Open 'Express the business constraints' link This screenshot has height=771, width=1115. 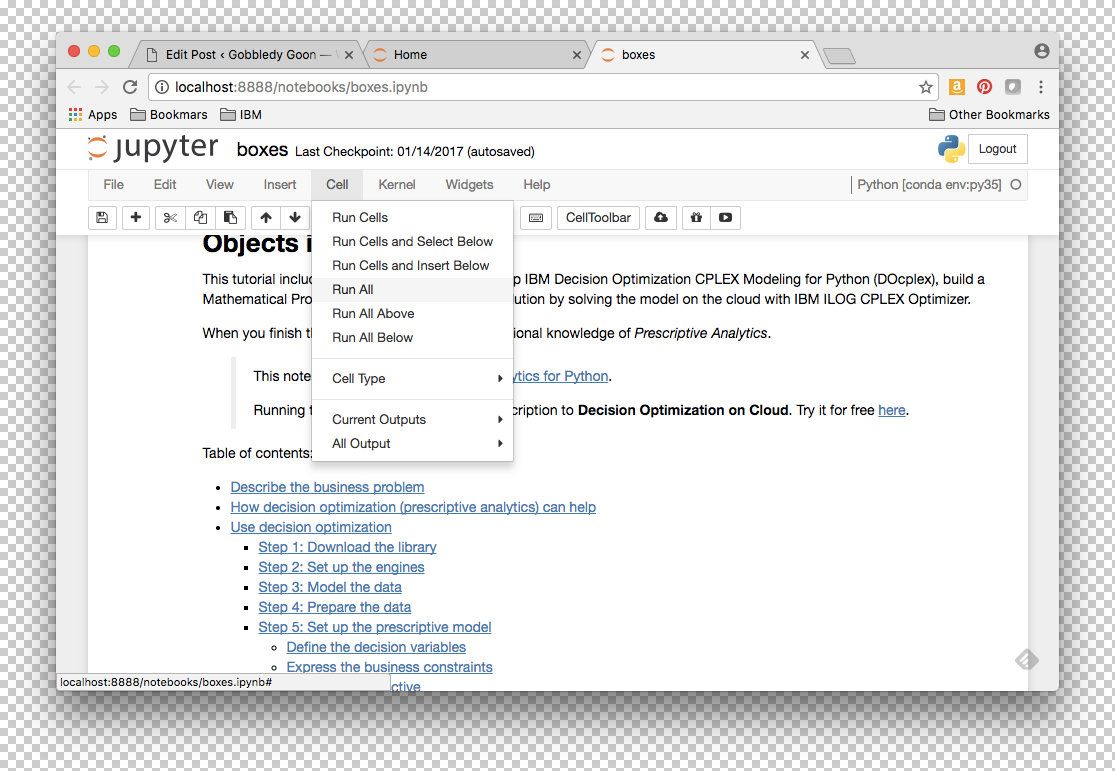(390, 667)
